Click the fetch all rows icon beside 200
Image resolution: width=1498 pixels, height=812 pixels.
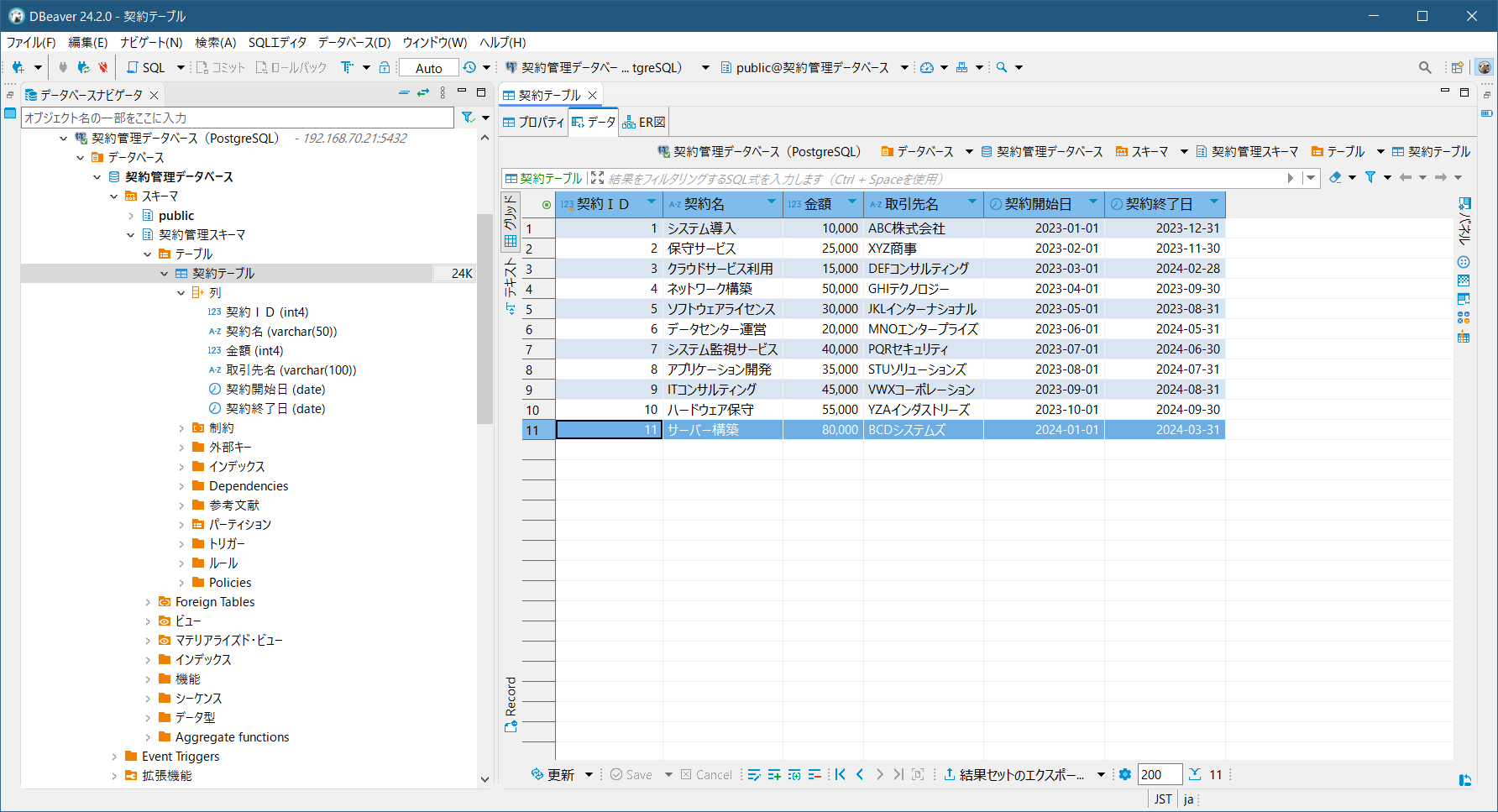click(1195, 774)
